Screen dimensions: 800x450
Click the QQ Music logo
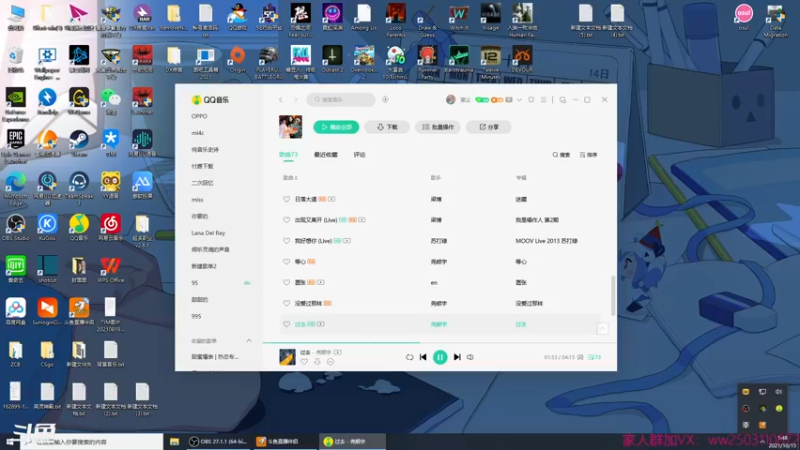pyautogui.click(x=210, y=99)
